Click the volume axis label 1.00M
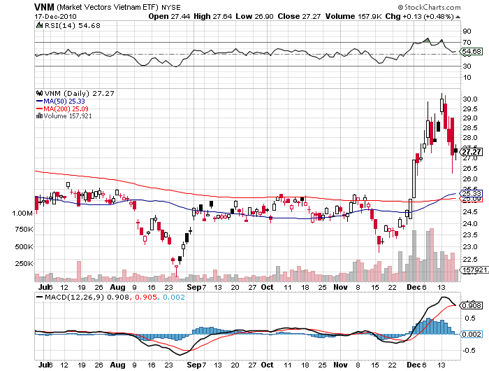The image size is (489, 371). point(23,213)
